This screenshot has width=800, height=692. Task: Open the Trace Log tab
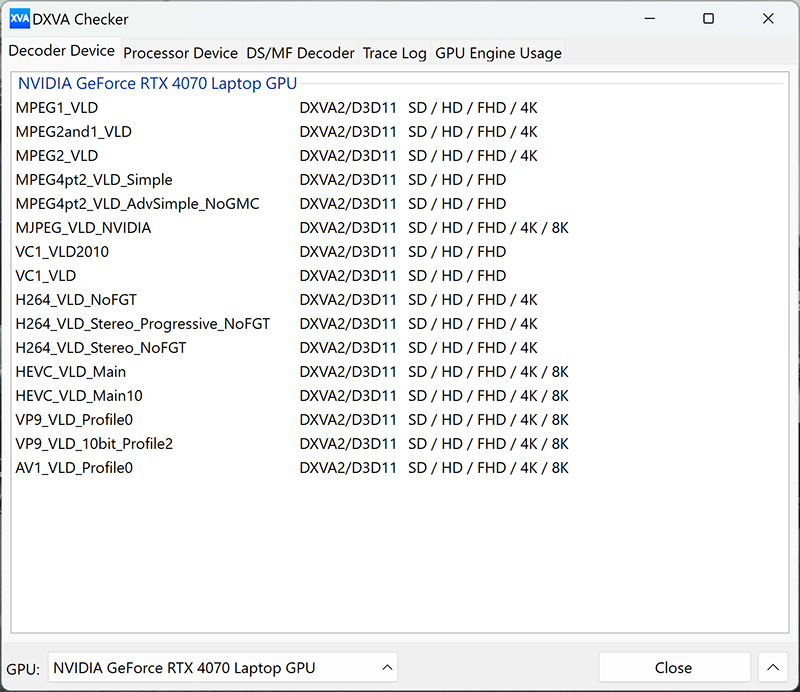point(394,53)
